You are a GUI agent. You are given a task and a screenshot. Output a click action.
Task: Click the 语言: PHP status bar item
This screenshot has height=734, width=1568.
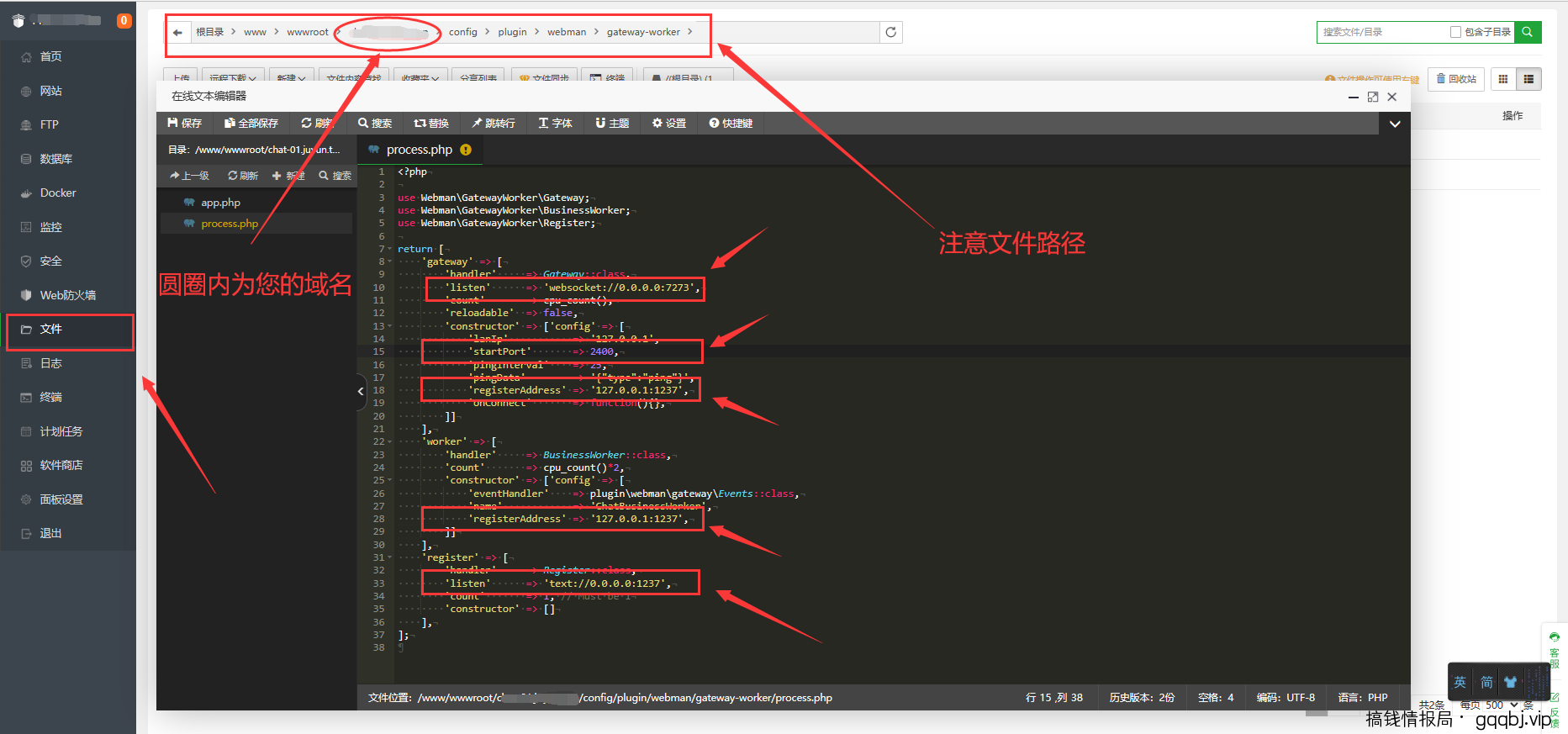[x=1362, y=697]
